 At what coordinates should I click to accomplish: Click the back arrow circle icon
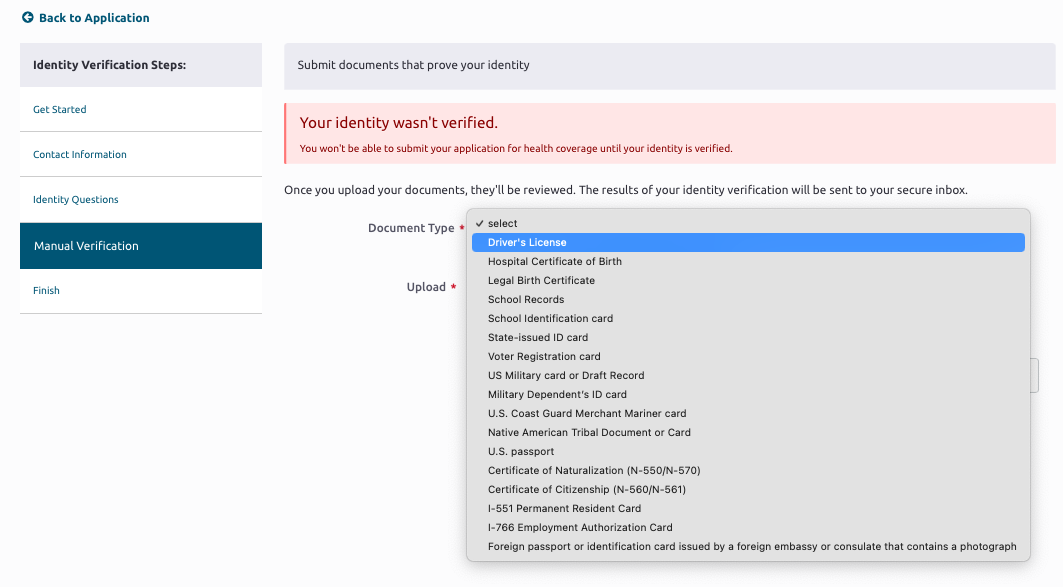[28, 18]
